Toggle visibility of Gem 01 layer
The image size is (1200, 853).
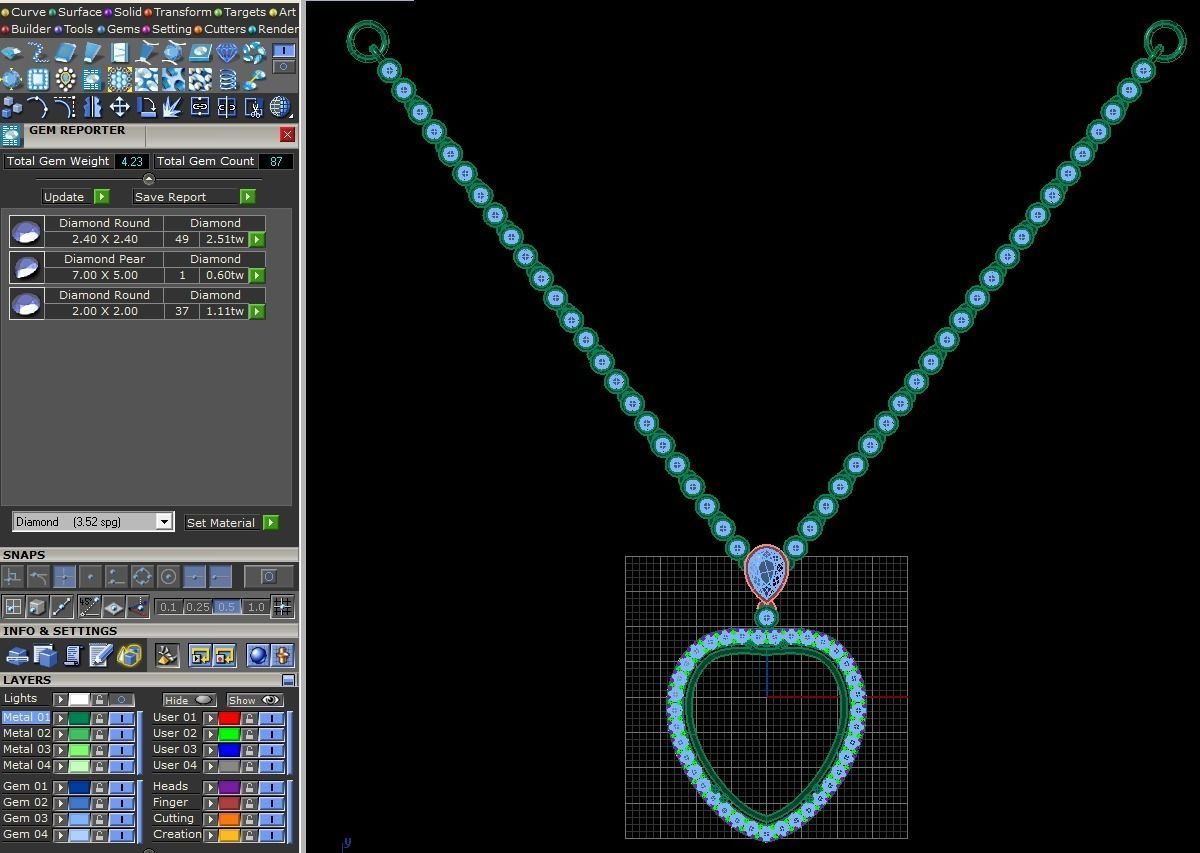coord(121,787)
